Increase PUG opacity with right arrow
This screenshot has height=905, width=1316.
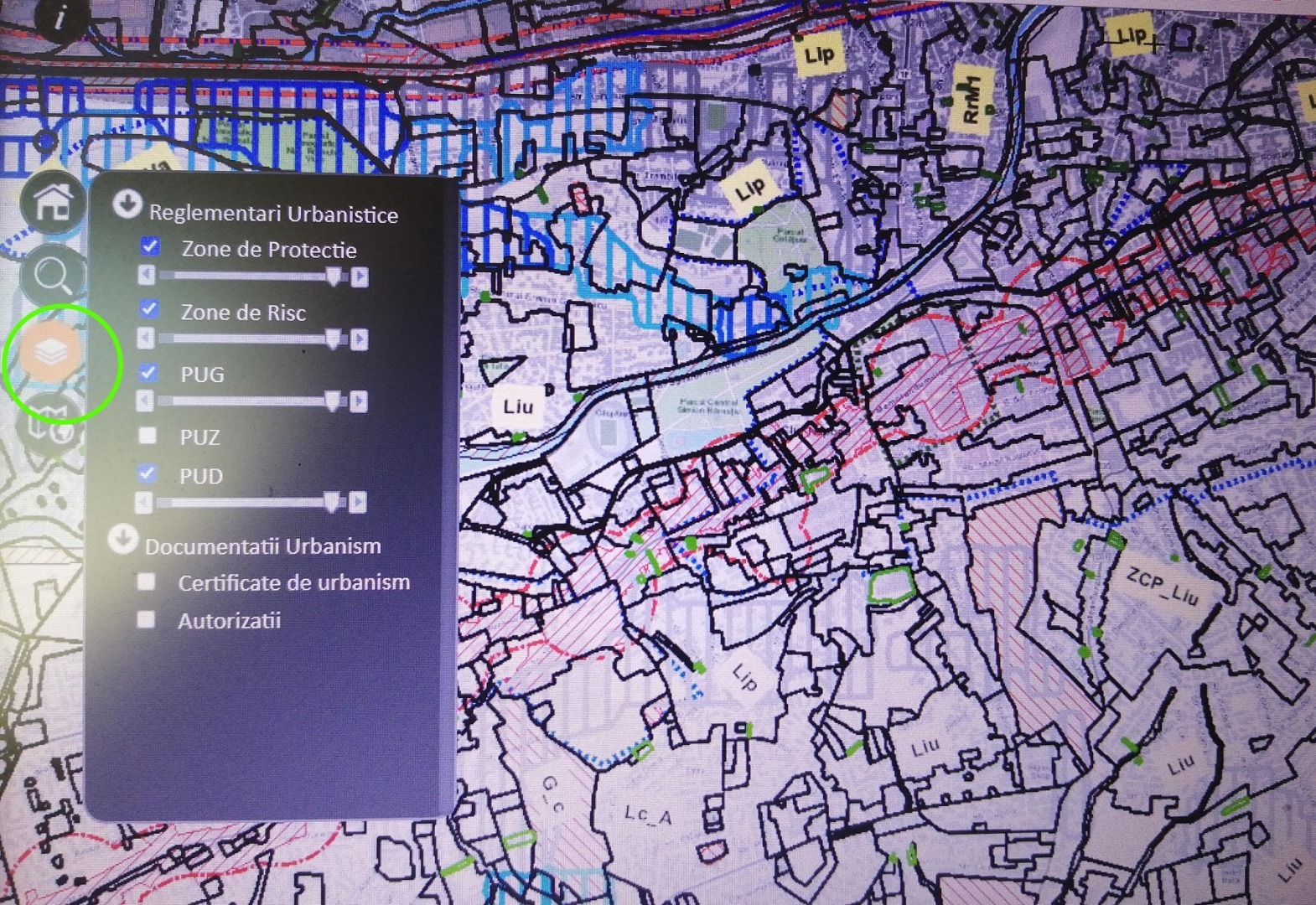pos(359,401)
